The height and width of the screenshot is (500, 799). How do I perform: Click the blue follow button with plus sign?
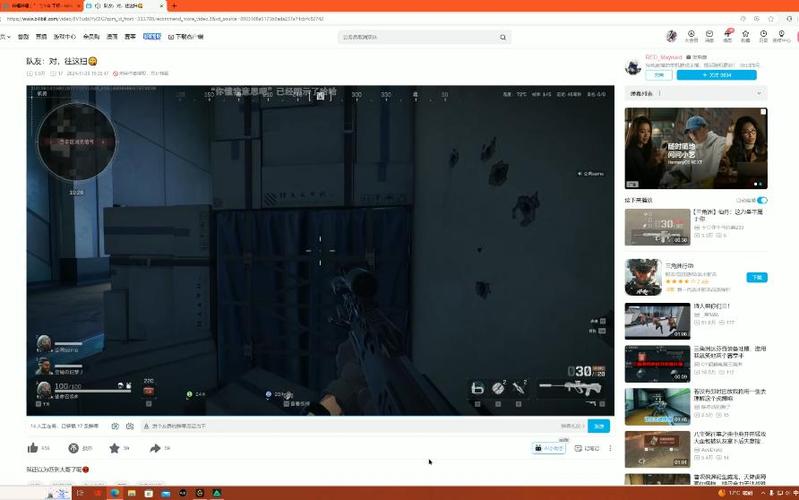click(716, 75)
